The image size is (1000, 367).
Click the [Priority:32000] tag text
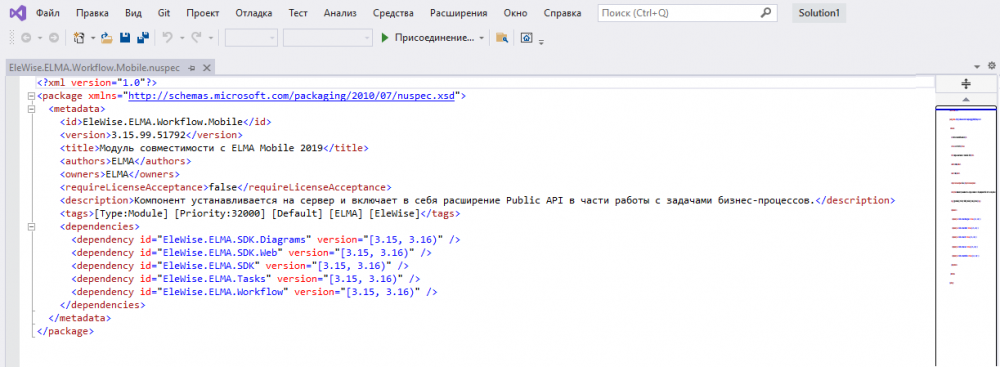[x=219, y=213]
